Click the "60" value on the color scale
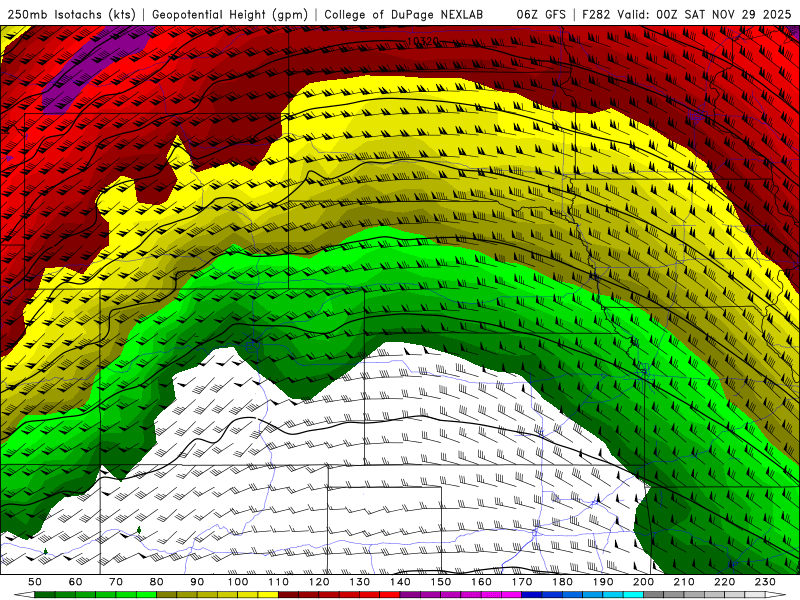 coord(75,582)
